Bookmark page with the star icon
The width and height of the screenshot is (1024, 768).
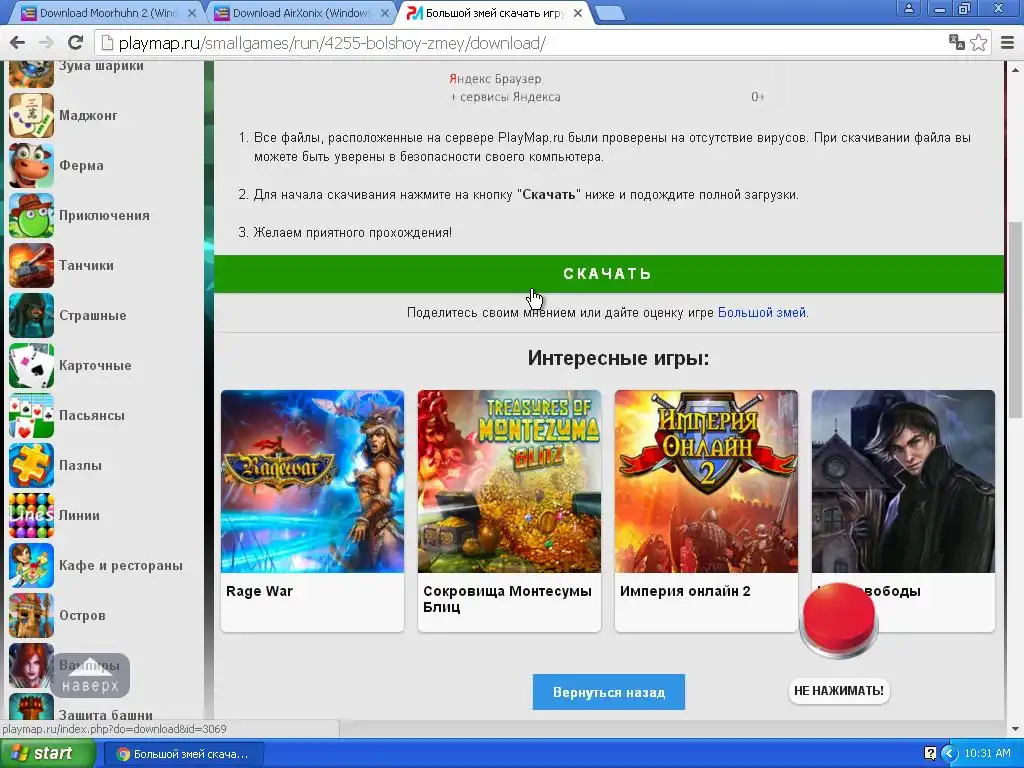[x=978, y=43]
